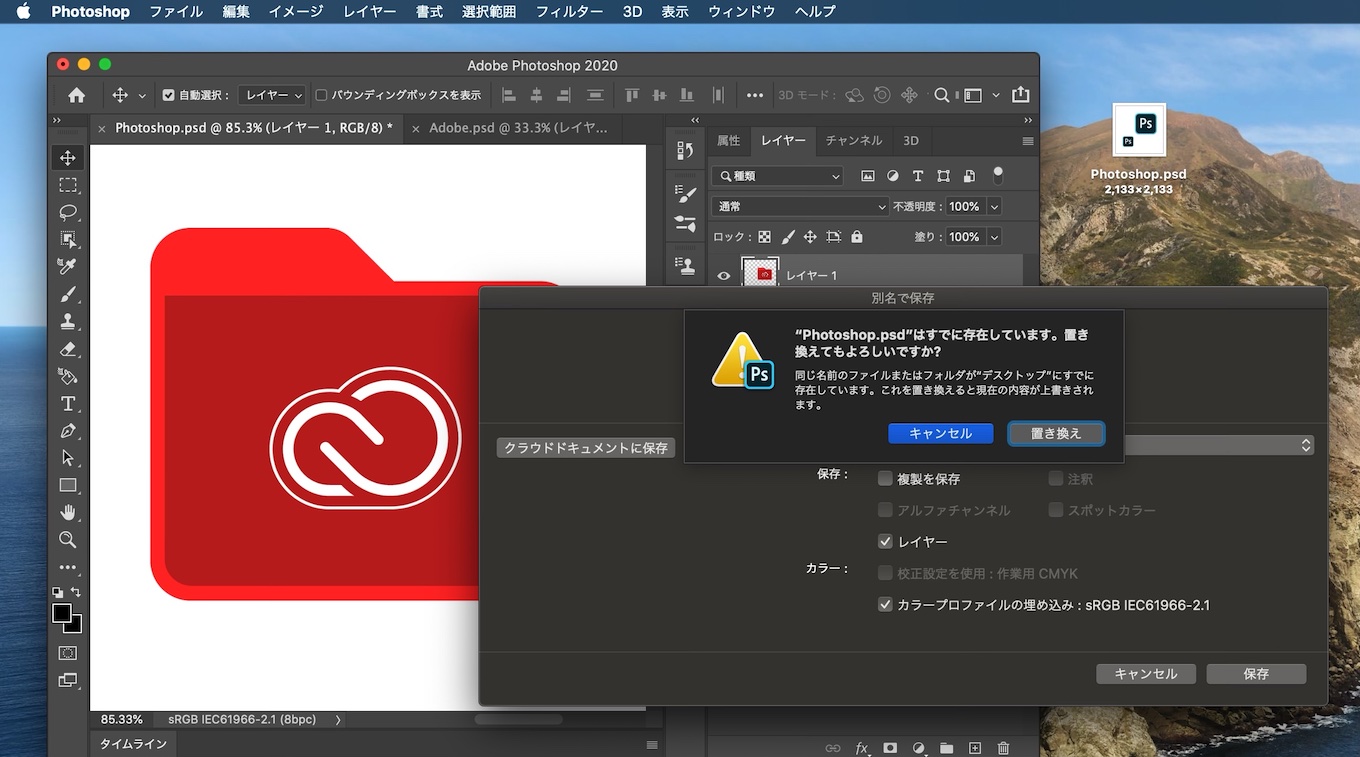
Task: Select the Move tool in left toolbar
Action: [68, 158]
